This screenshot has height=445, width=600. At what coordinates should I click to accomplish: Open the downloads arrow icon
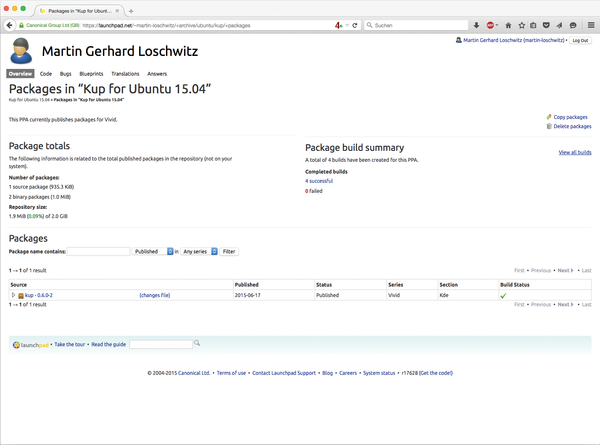(x=476, y=25)
